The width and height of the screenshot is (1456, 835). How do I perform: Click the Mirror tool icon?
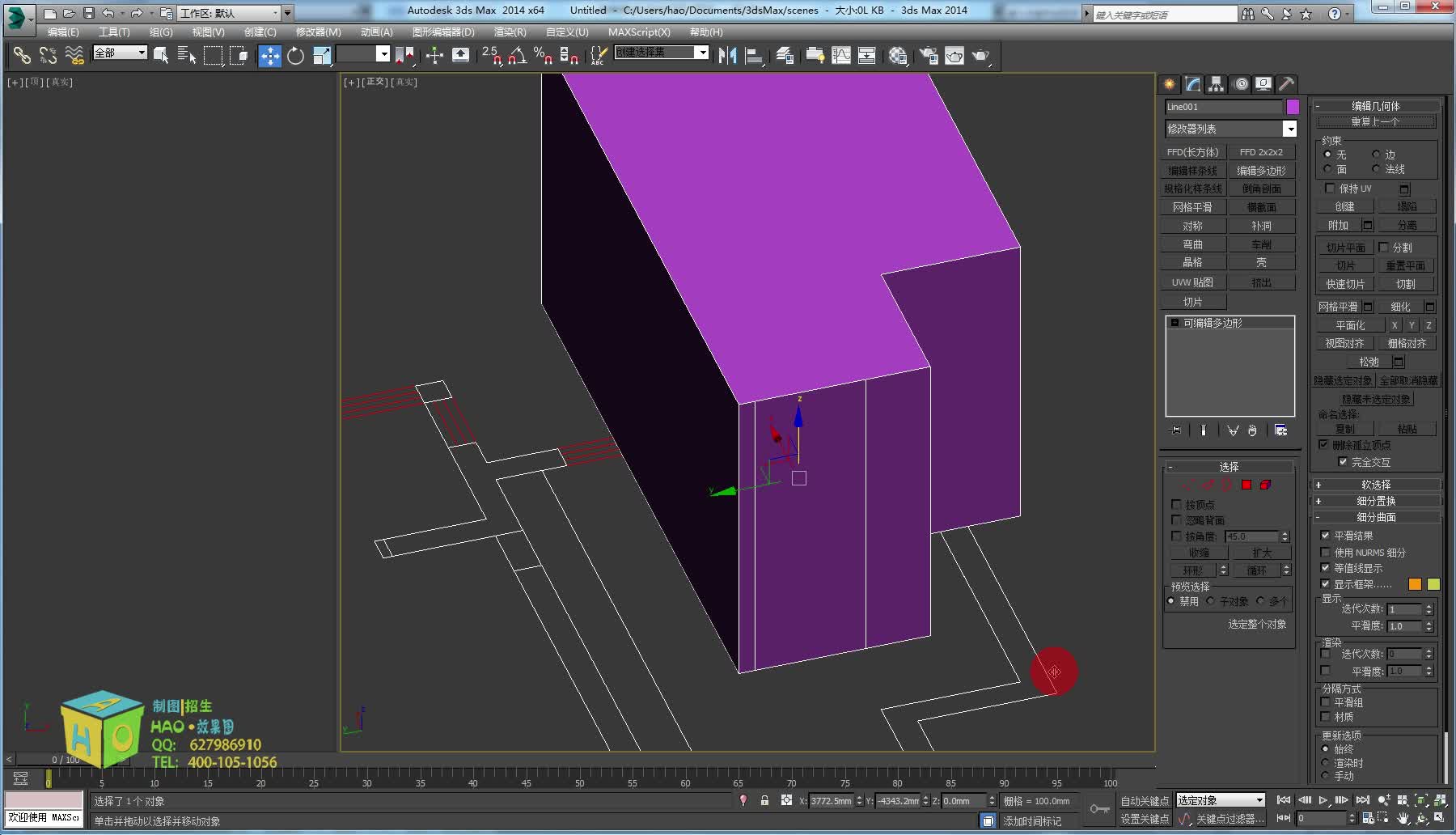728,55
